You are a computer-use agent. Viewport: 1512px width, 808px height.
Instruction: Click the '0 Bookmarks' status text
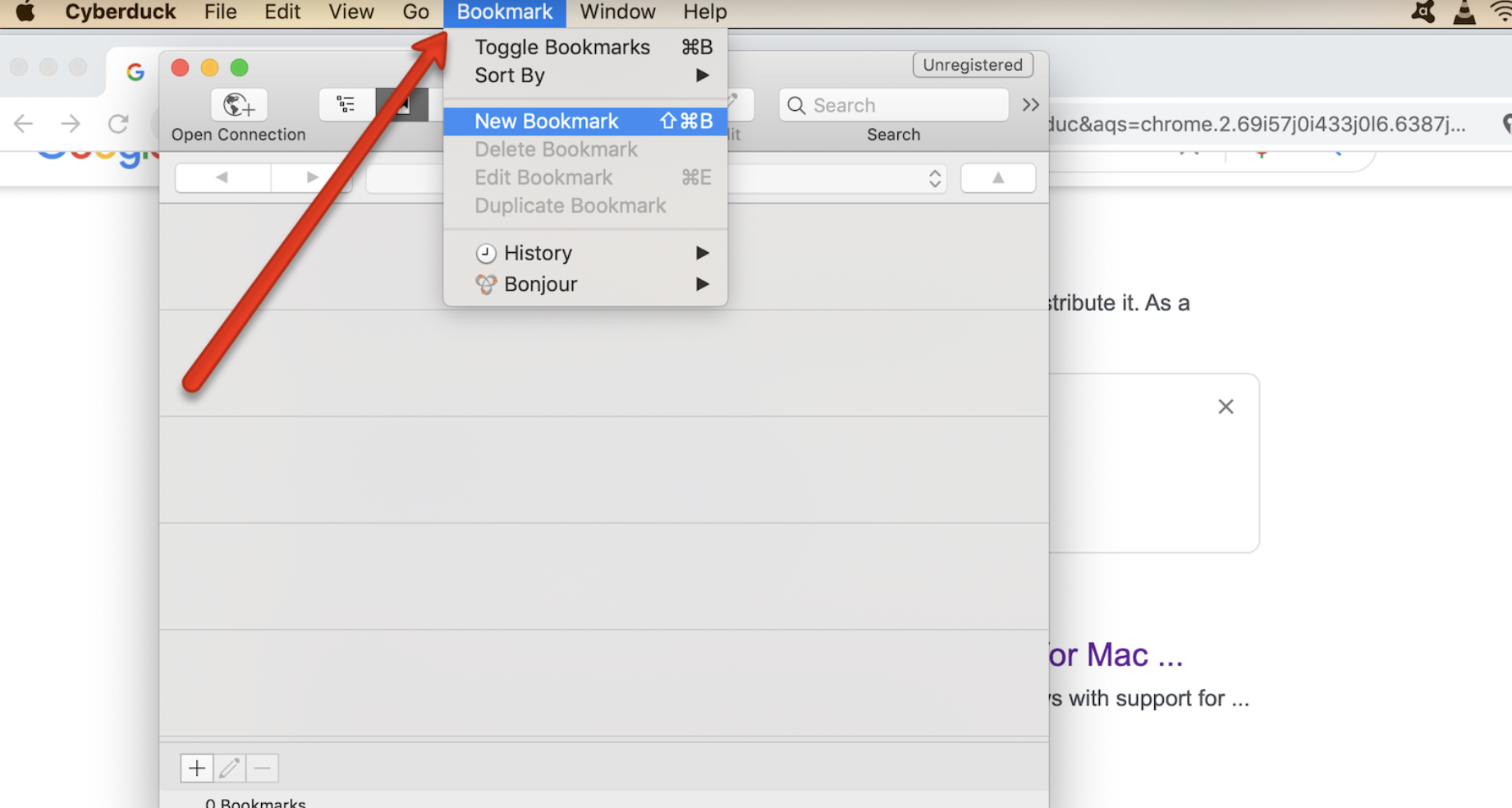point(255,802)
